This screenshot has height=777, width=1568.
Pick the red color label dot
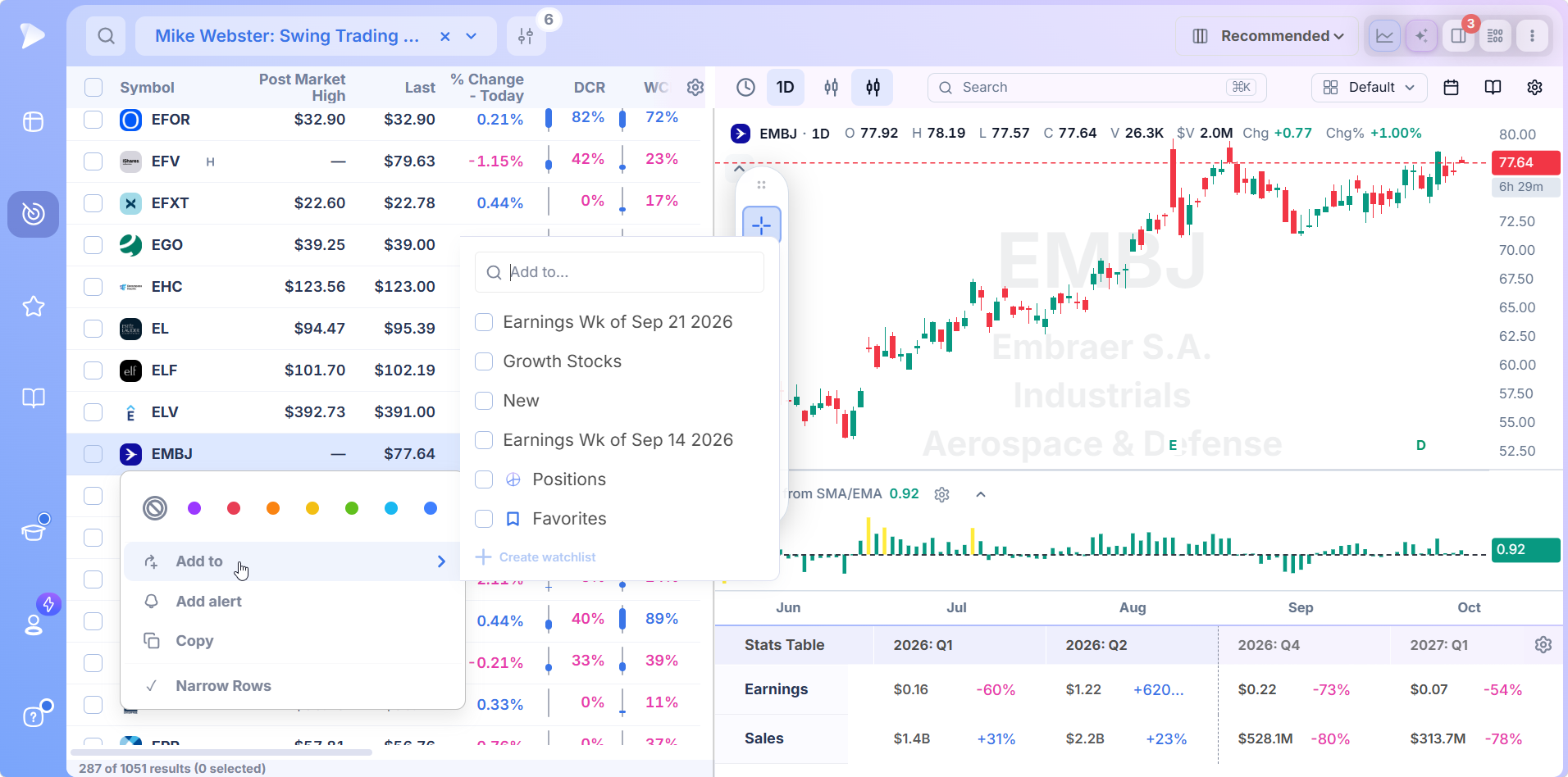pos(234,508)
